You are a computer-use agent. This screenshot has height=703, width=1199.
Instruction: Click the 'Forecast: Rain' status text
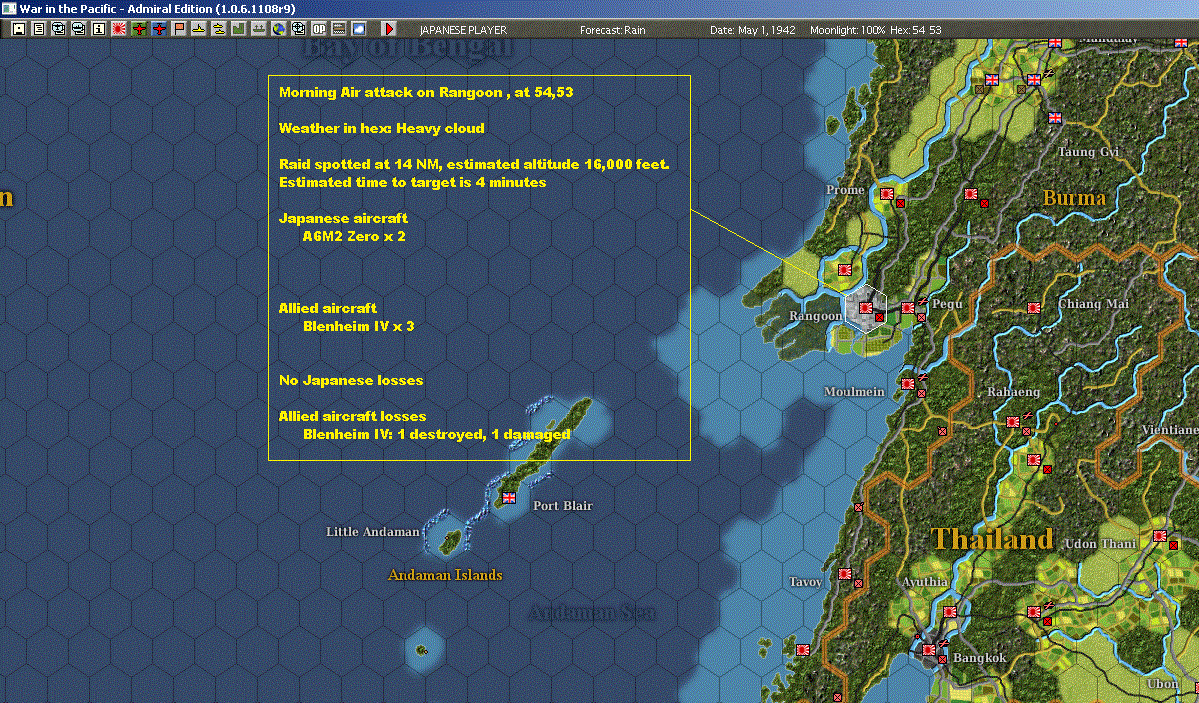pyautogui.click(x=612, y=30)
